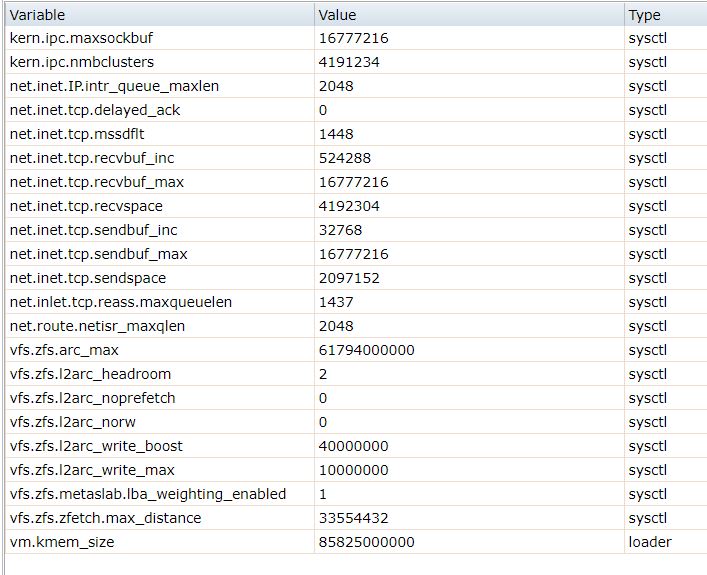Click value 61794000000 for arc_max
Screen dimensions: 707x575
tap(367, 350)
